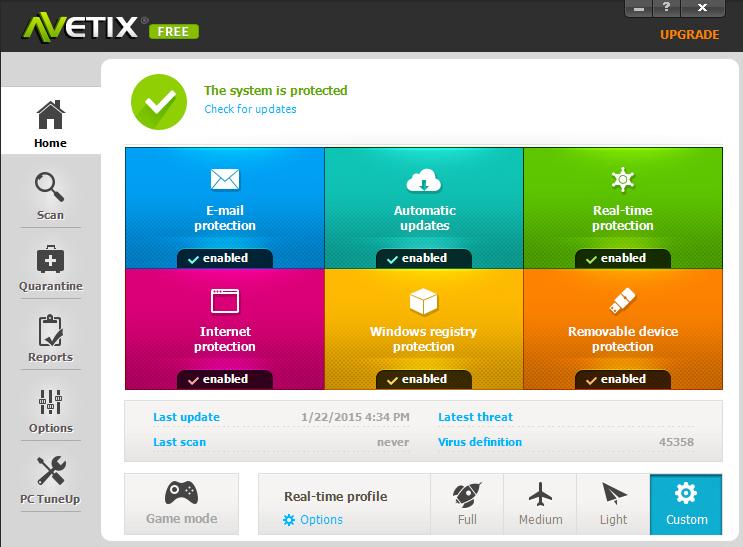Open the Scan magnifier icon in sidebar
Viewport: 743px width, 547px height.
50,187
